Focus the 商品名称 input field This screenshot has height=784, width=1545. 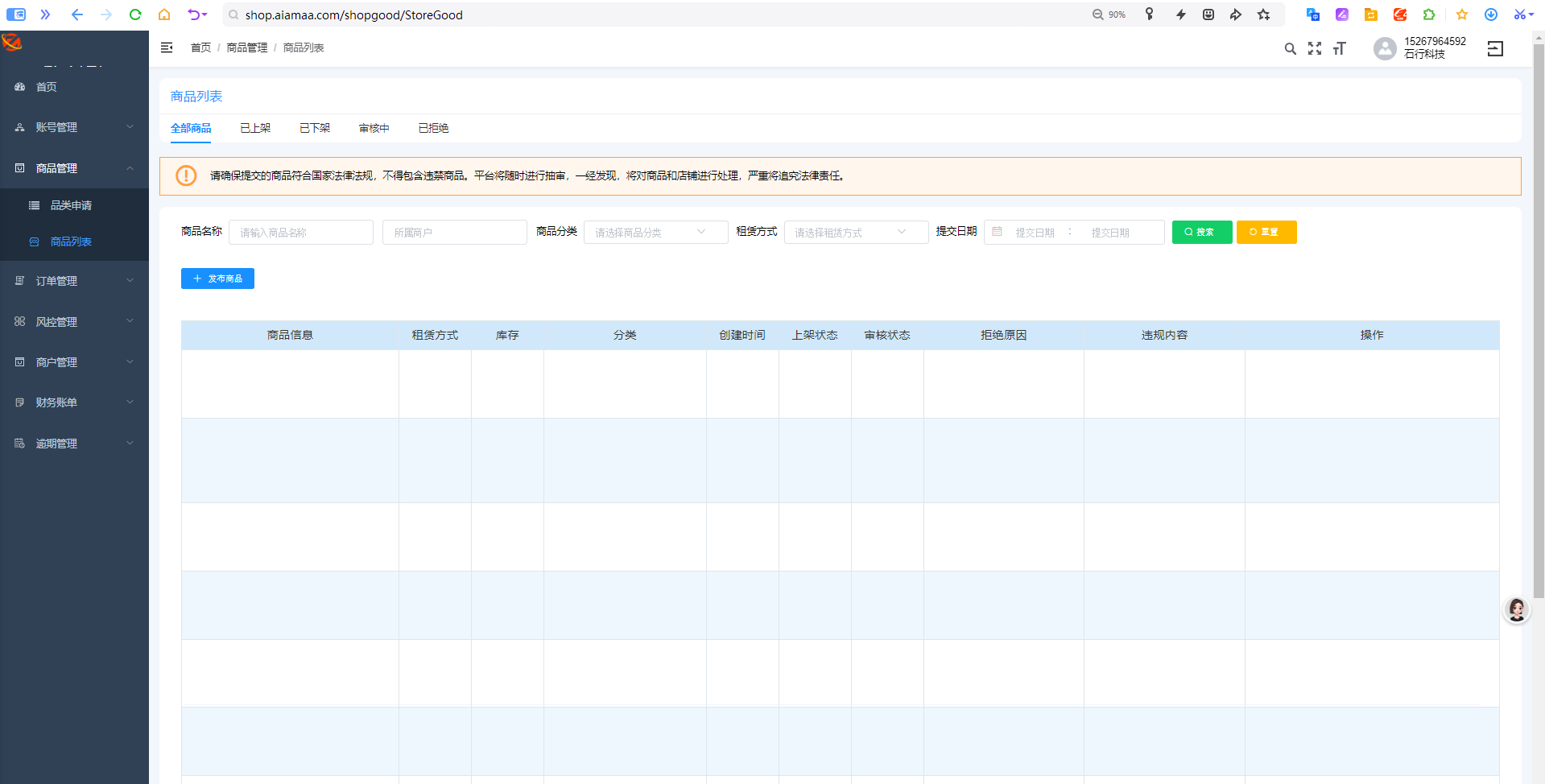(301, 233)
